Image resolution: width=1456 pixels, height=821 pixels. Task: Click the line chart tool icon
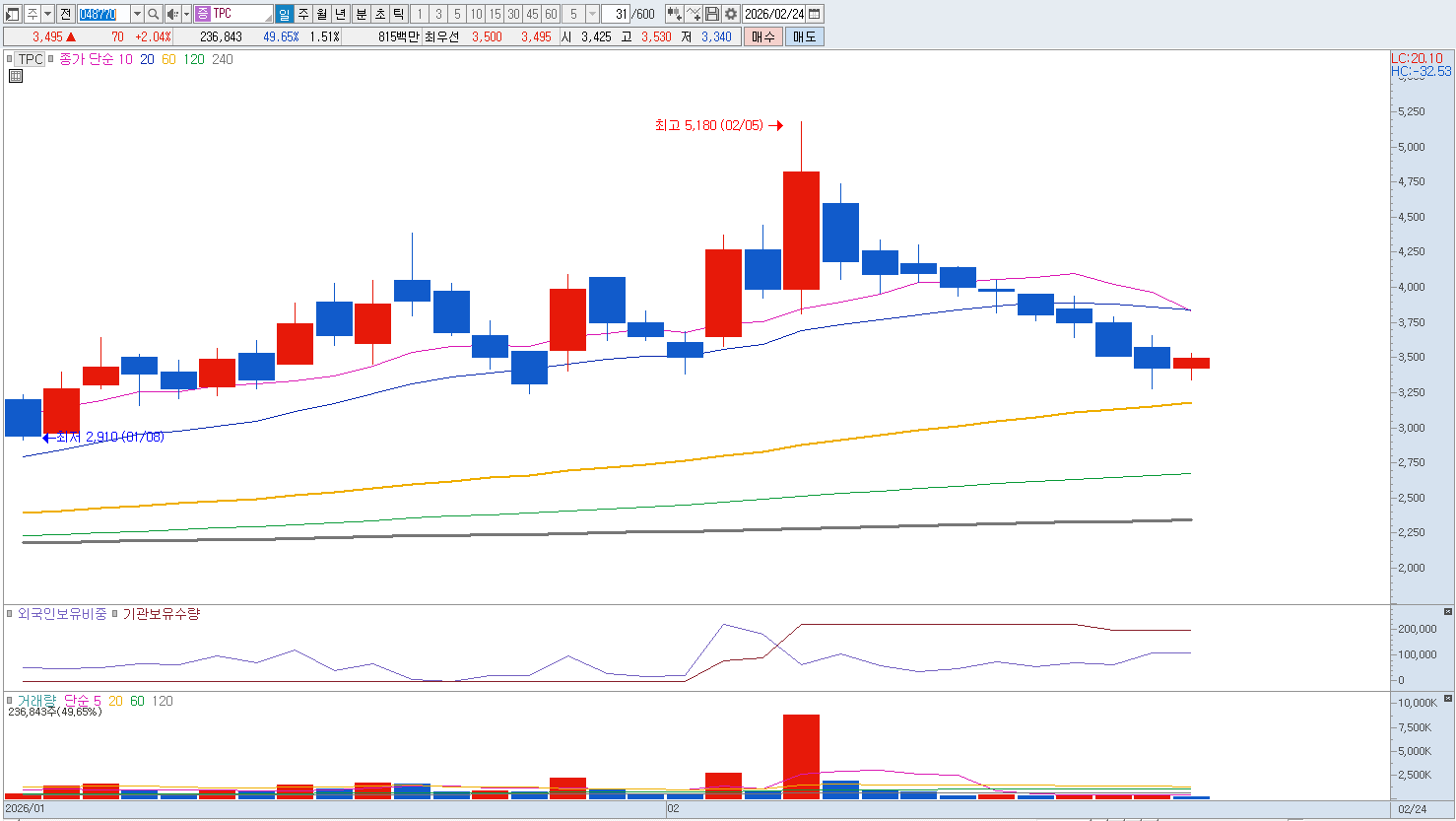point(694,14)
